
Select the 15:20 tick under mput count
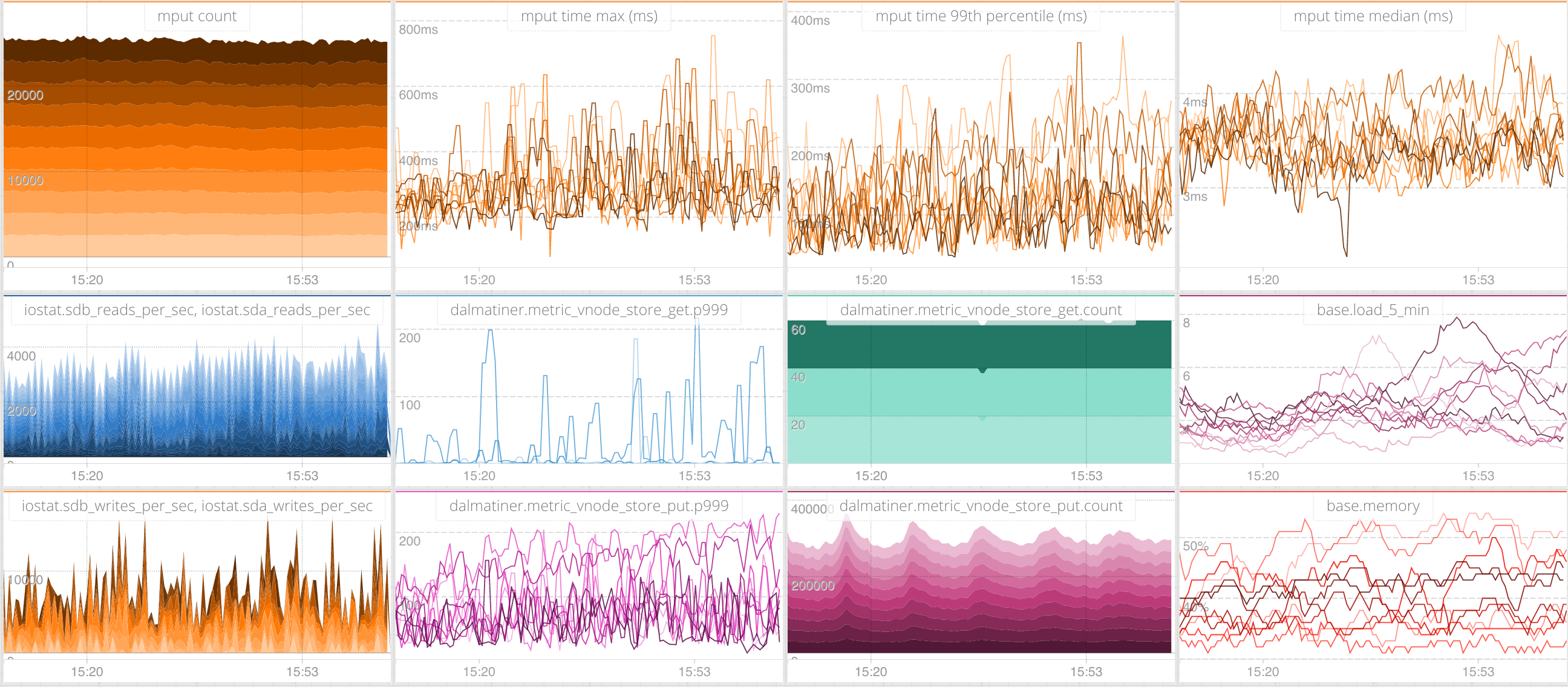point(87,280)
